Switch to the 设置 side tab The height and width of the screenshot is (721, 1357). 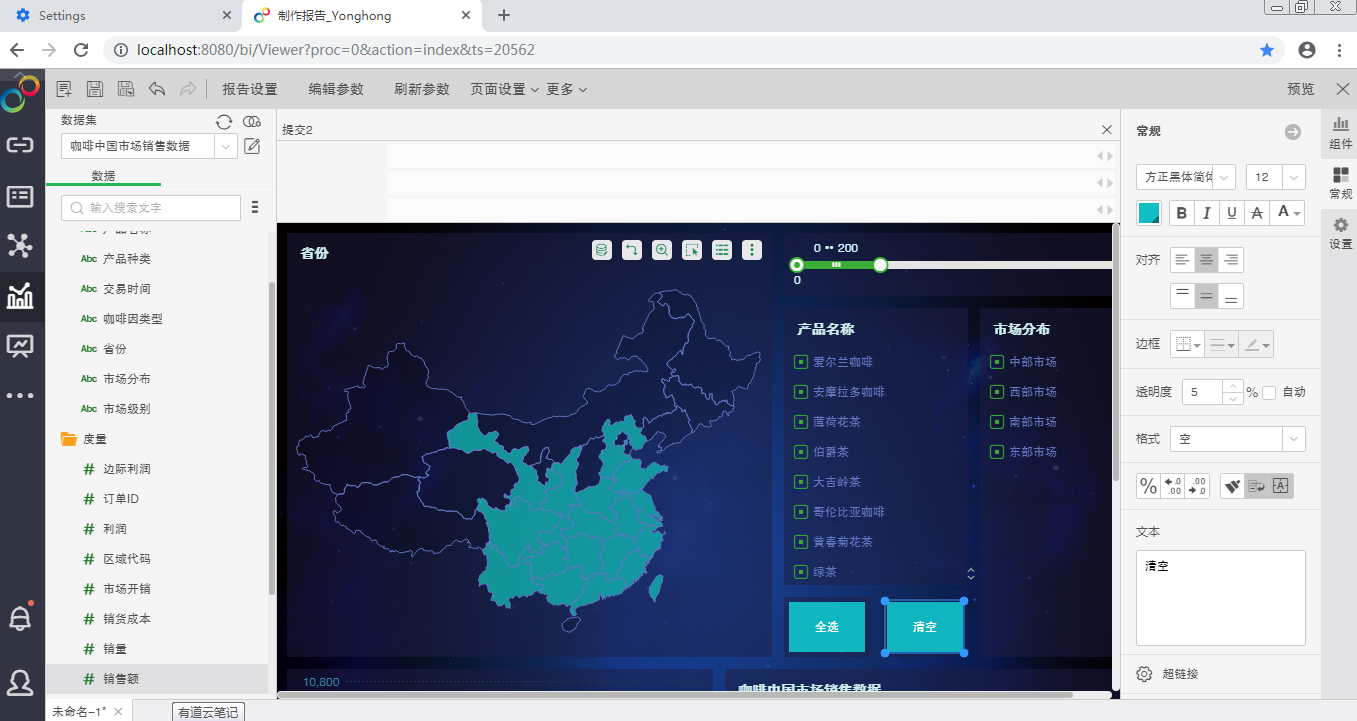(1340, 233)
